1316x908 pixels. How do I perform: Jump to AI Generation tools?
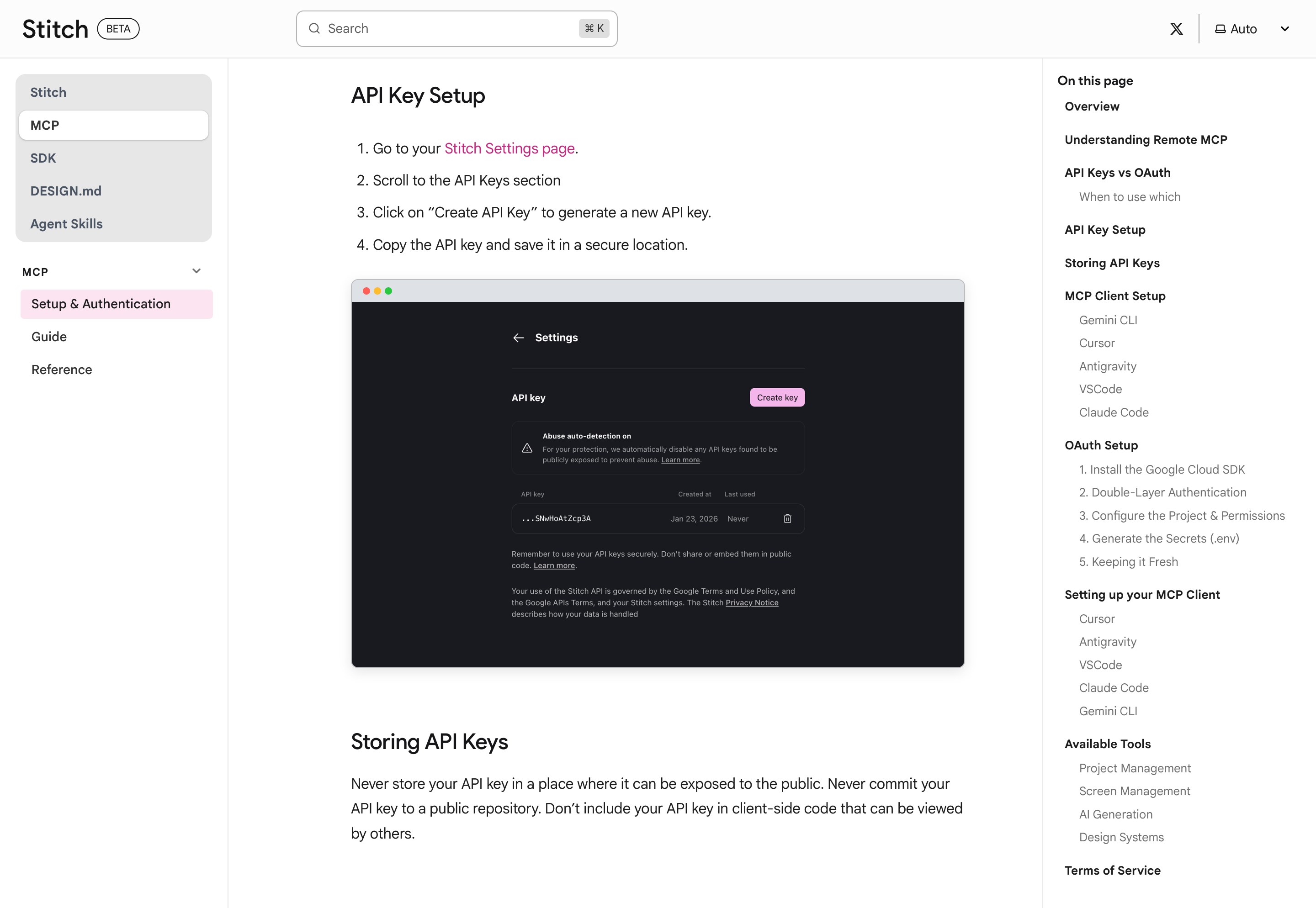pyautogui.click(x=1116, y=814)
